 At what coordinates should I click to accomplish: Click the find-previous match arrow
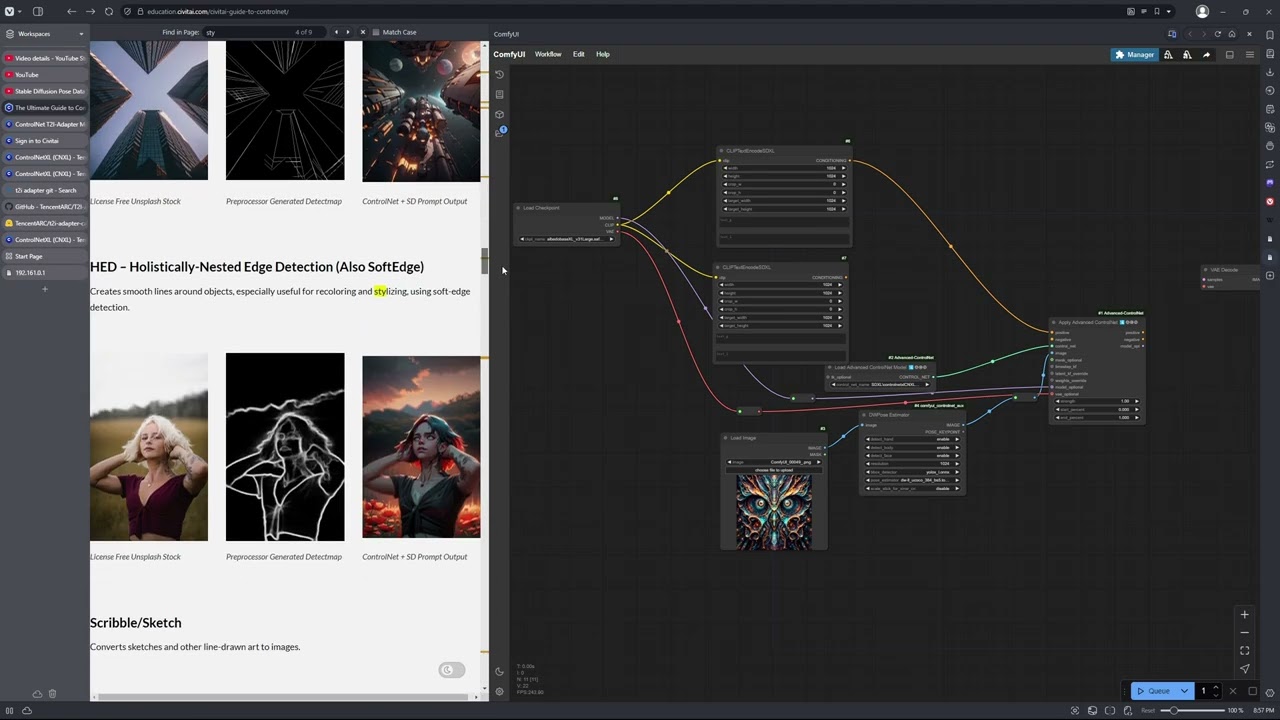pyautogui.click(x=336, y=32)
